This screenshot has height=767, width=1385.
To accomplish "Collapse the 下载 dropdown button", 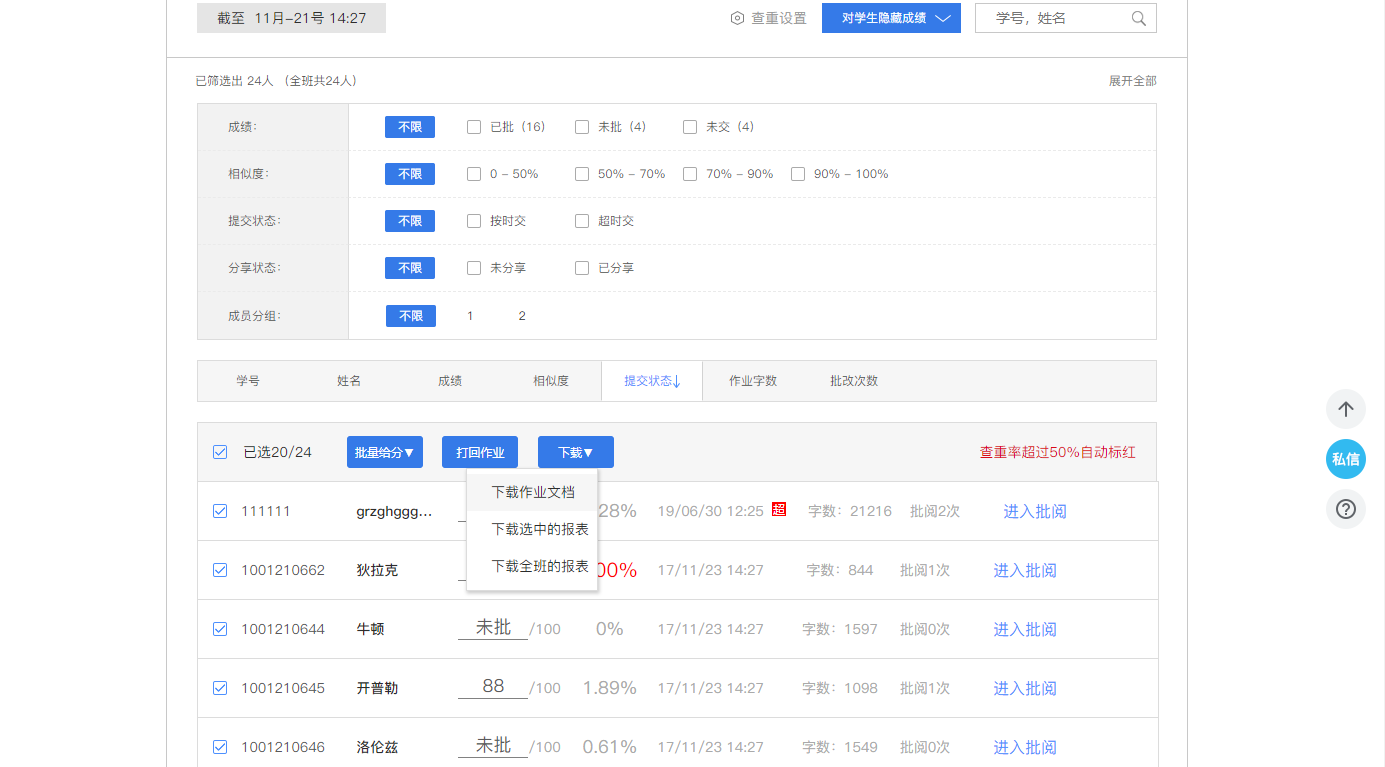I will pos(576,452).
